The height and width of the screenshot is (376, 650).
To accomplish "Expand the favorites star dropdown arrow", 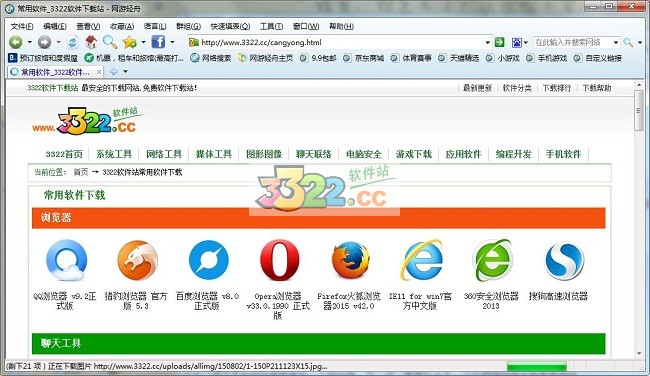I will [x=143, y=42].
